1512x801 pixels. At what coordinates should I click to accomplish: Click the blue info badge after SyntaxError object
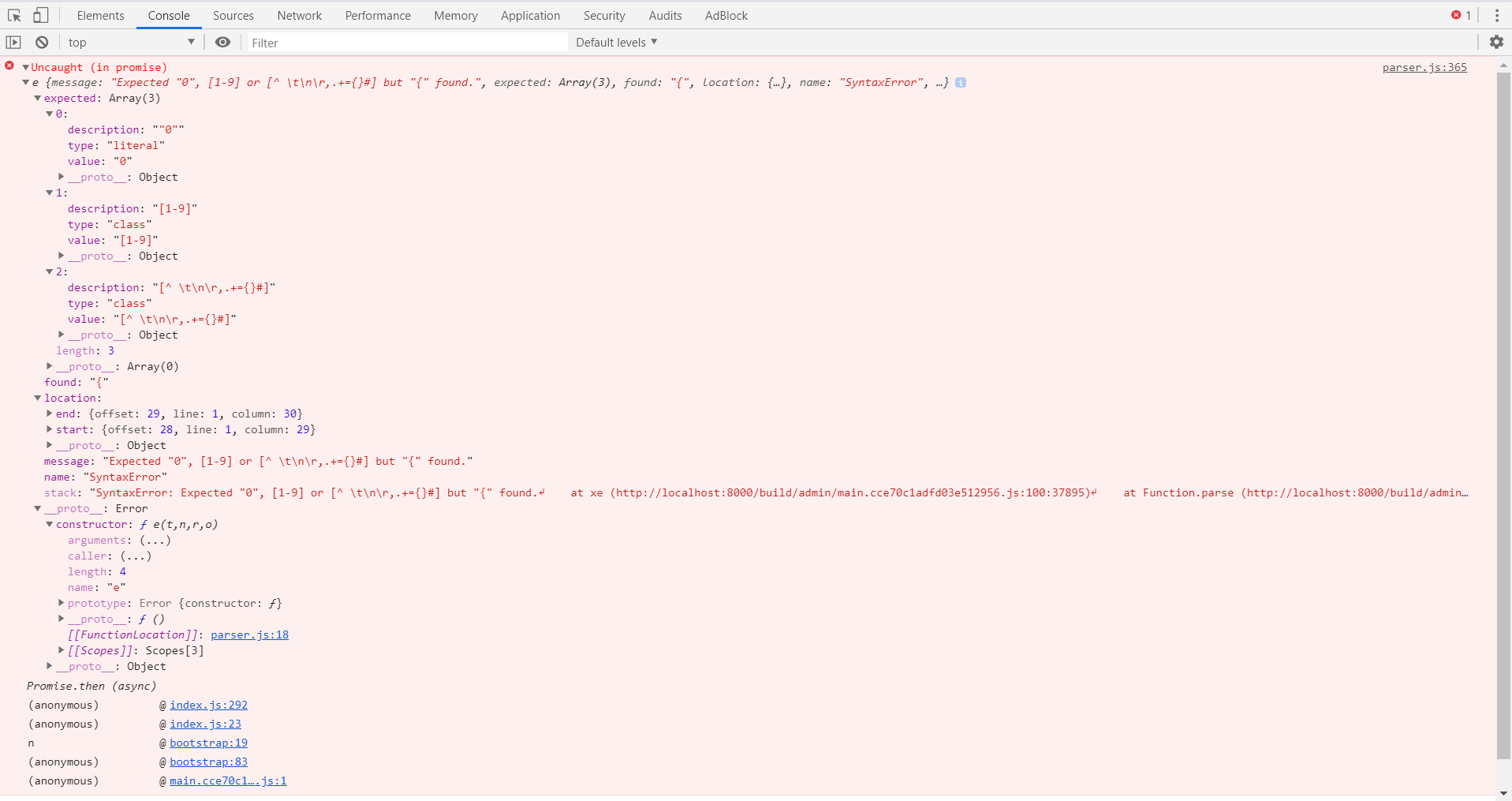(961, 82)
